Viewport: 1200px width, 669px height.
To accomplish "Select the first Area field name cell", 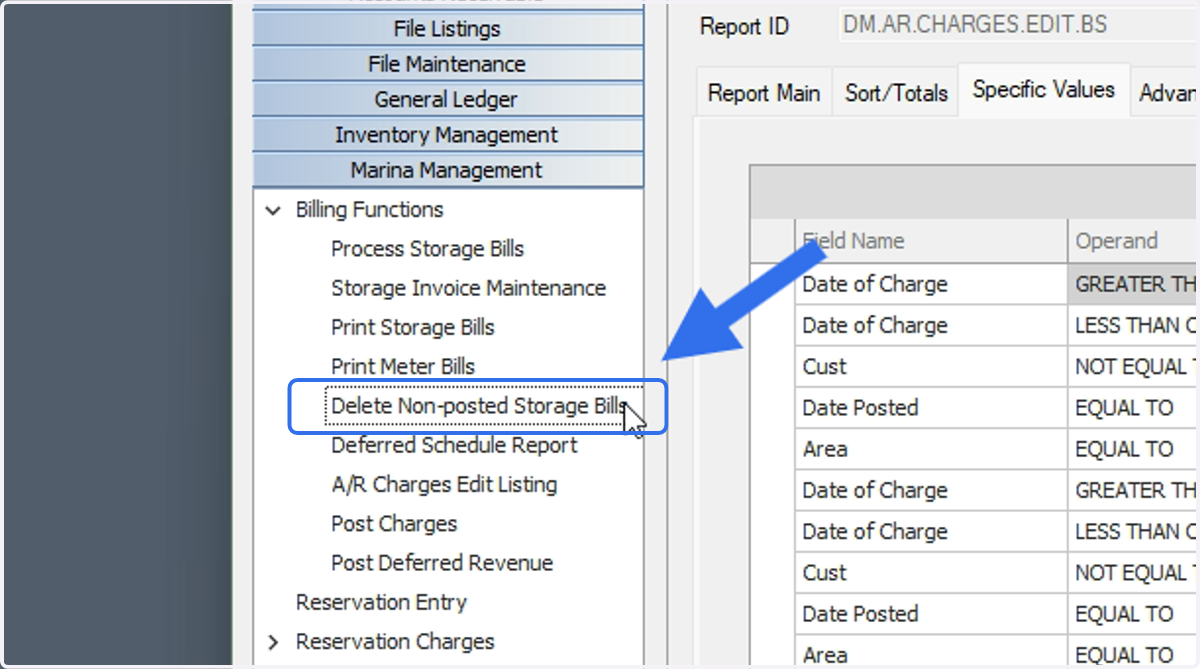I will pyautogui.click(x=931, y=449).
